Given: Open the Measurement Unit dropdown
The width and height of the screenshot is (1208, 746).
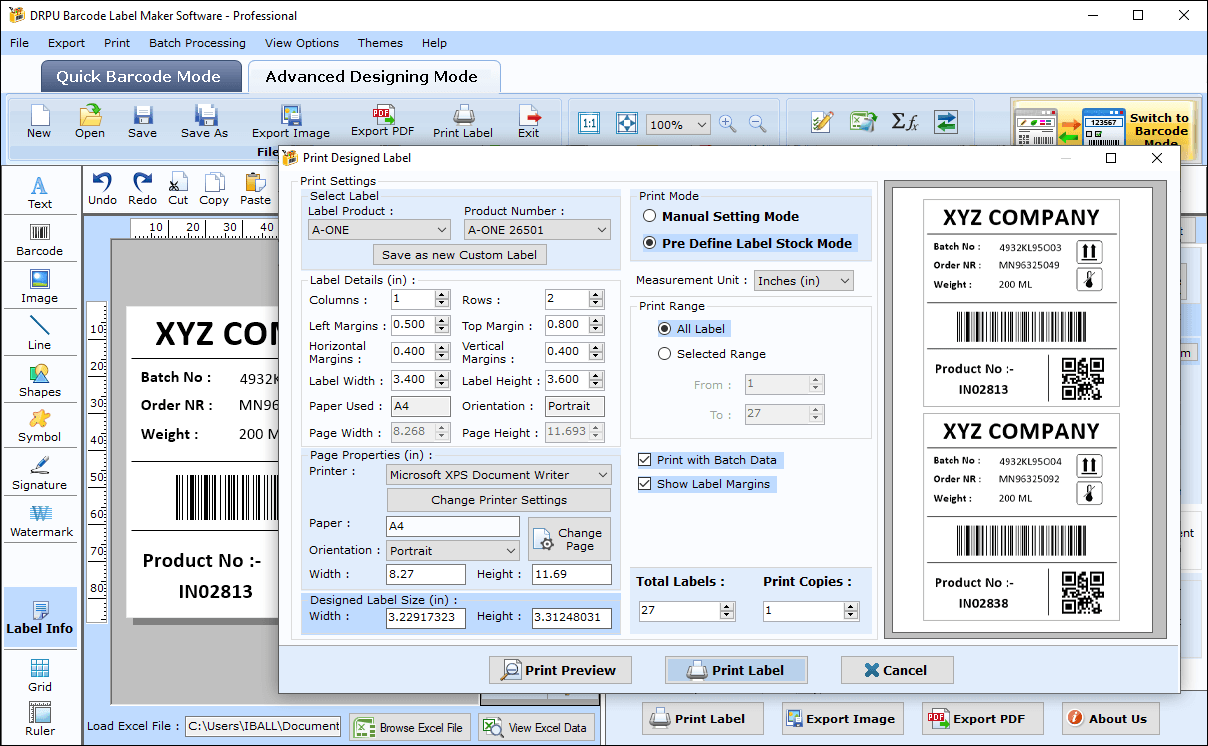Looking at the screenshot, I should click(804, 281).
